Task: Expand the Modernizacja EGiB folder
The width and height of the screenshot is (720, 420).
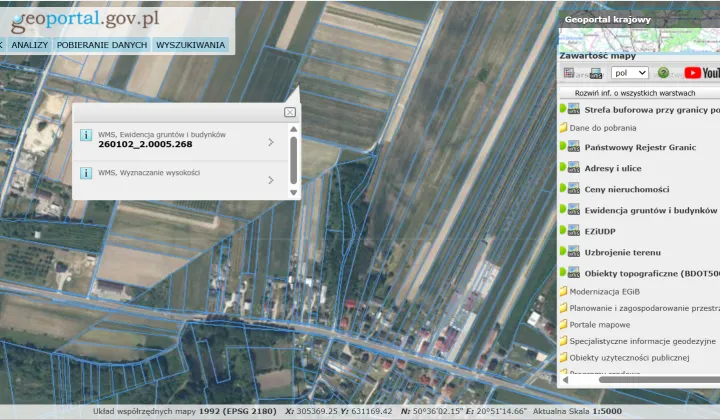Action: pyautogui.click(x=605, y=291)
